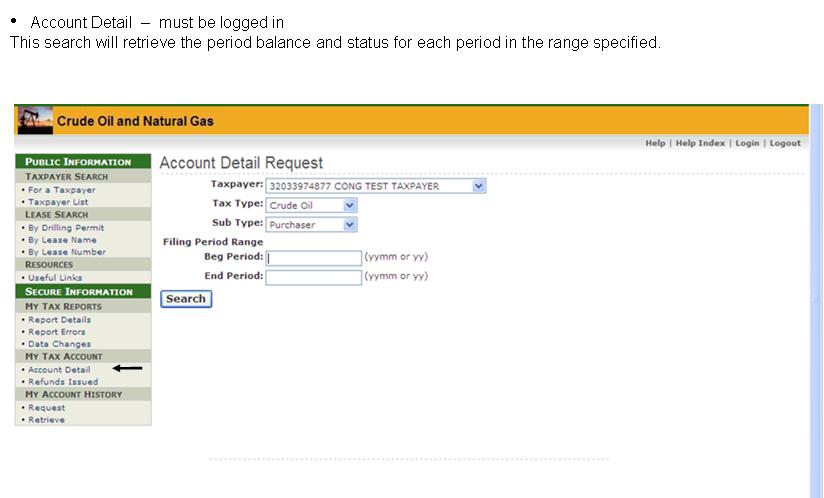The height and width of the screenshot is (498, 824).
Task: Open the Taxpayer dropdown
Action: (376, 186)
